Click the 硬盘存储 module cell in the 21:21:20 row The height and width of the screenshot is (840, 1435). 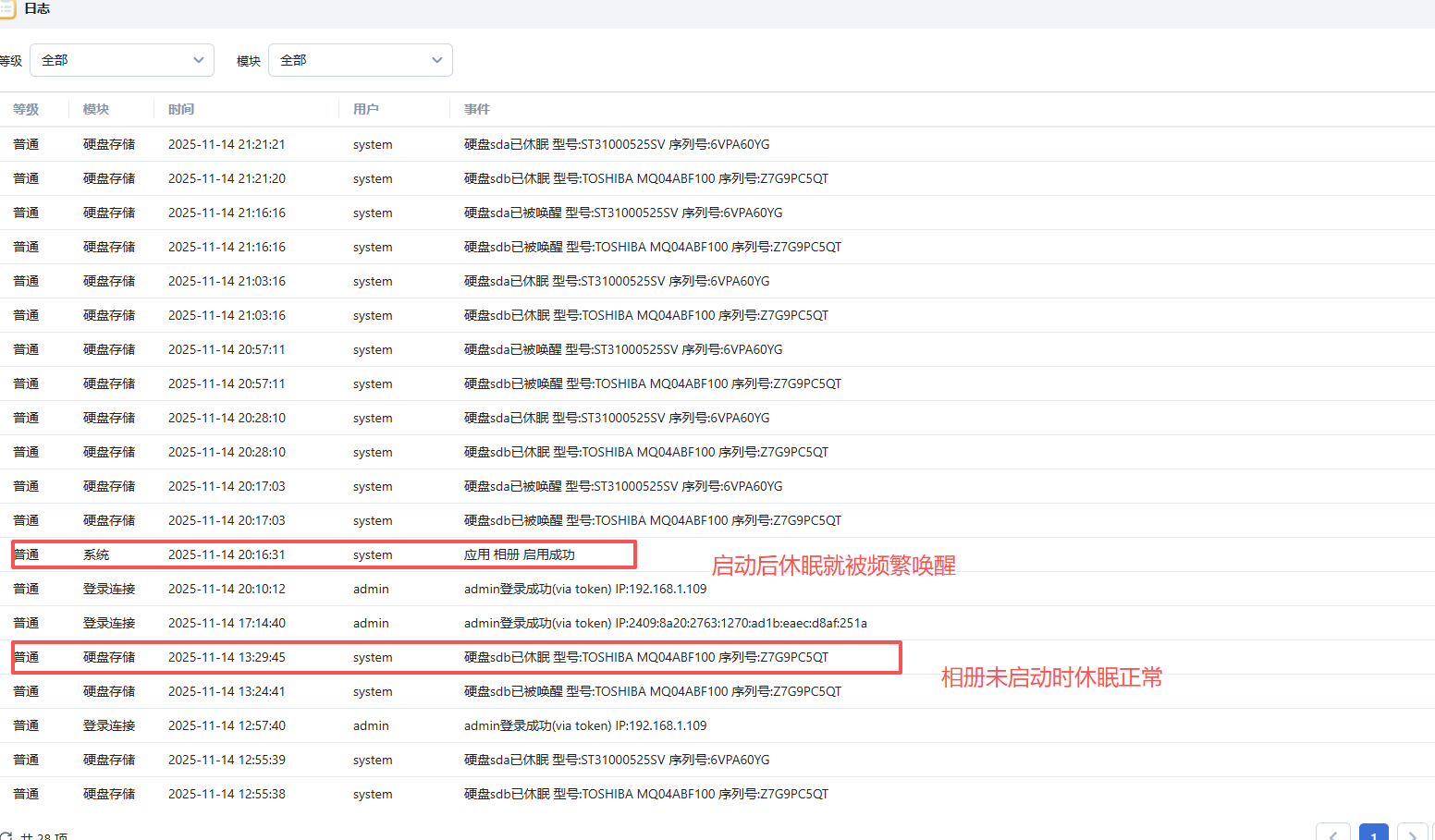tap(109, 178)
